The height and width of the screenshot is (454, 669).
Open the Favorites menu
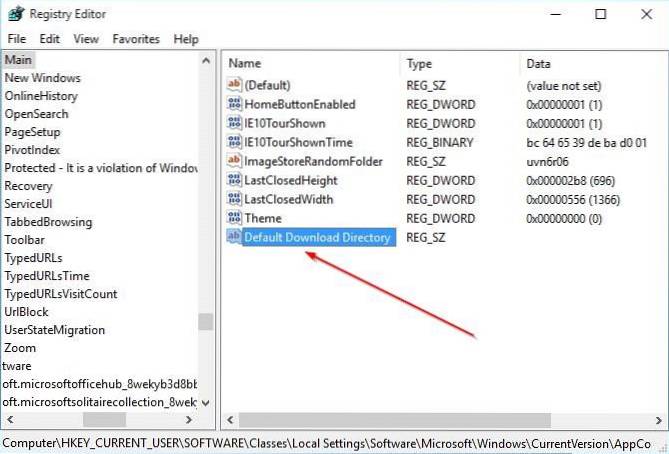pyautogui.click(x=136, y=39)
